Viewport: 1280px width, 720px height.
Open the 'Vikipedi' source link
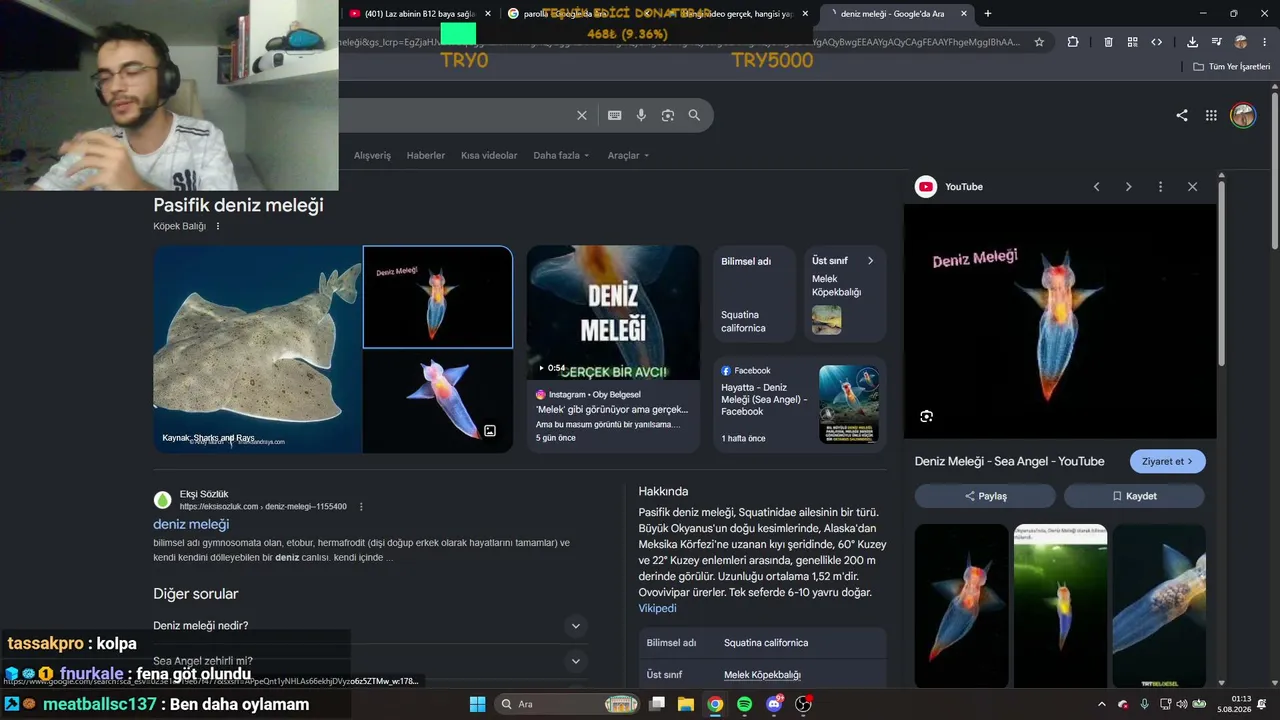coord(657,608)
